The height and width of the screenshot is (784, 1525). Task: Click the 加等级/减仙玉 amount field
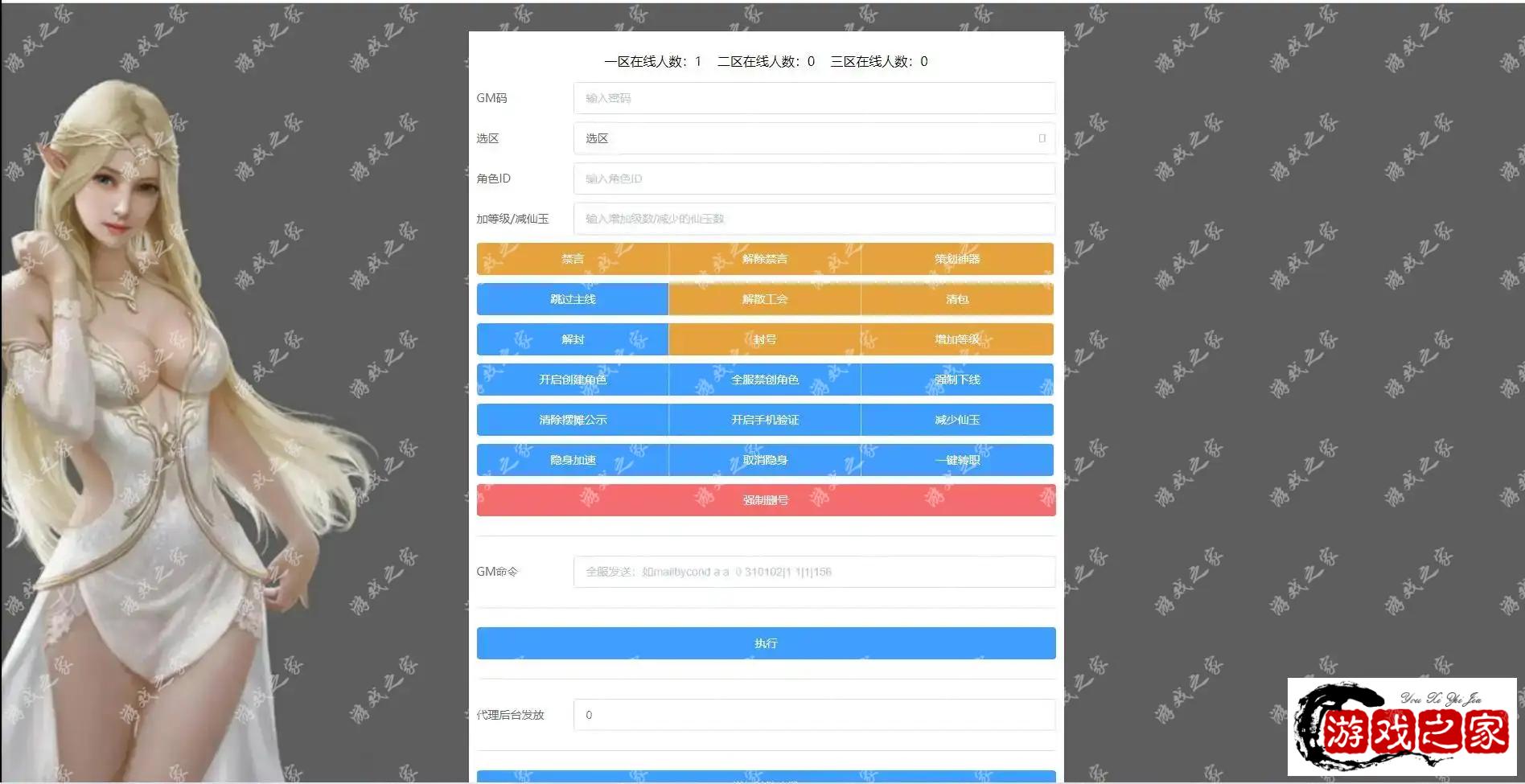813,219
